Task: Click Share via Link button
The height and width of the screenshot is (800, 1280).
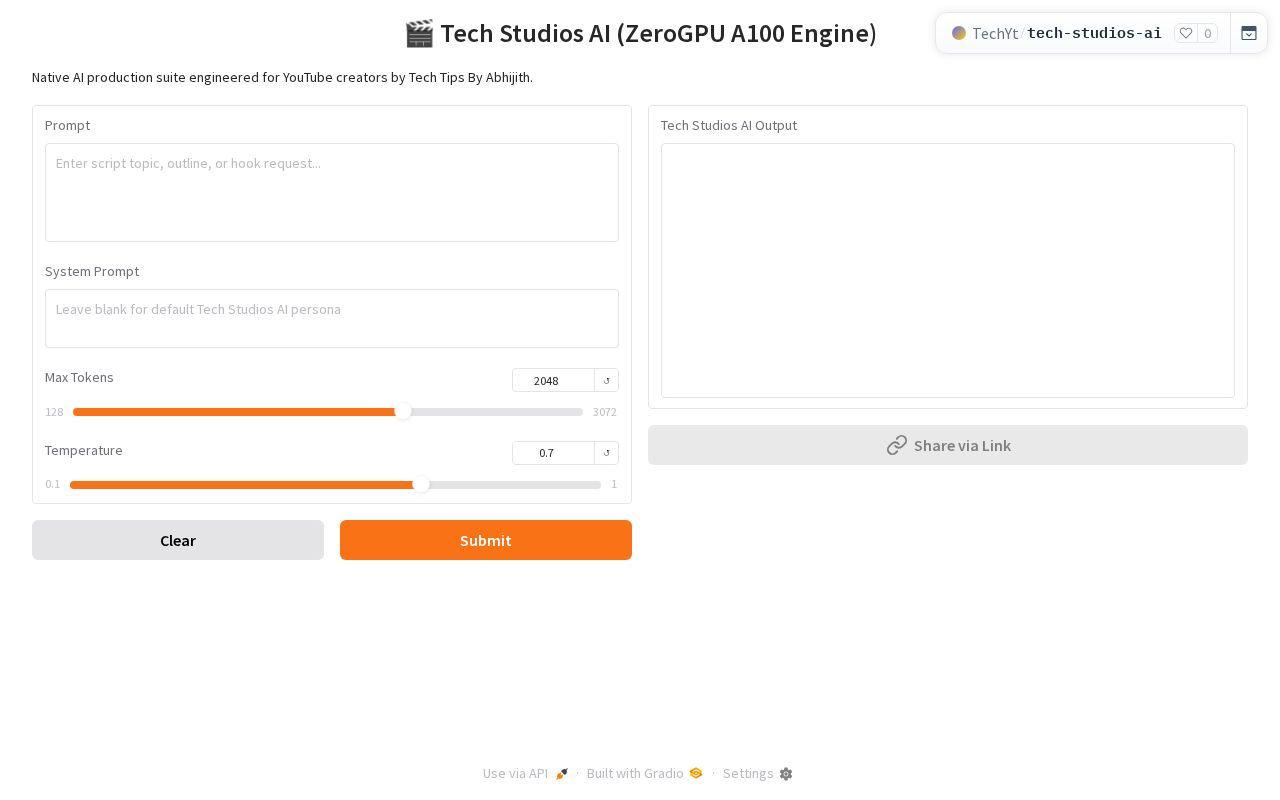Action: (948, 445)
